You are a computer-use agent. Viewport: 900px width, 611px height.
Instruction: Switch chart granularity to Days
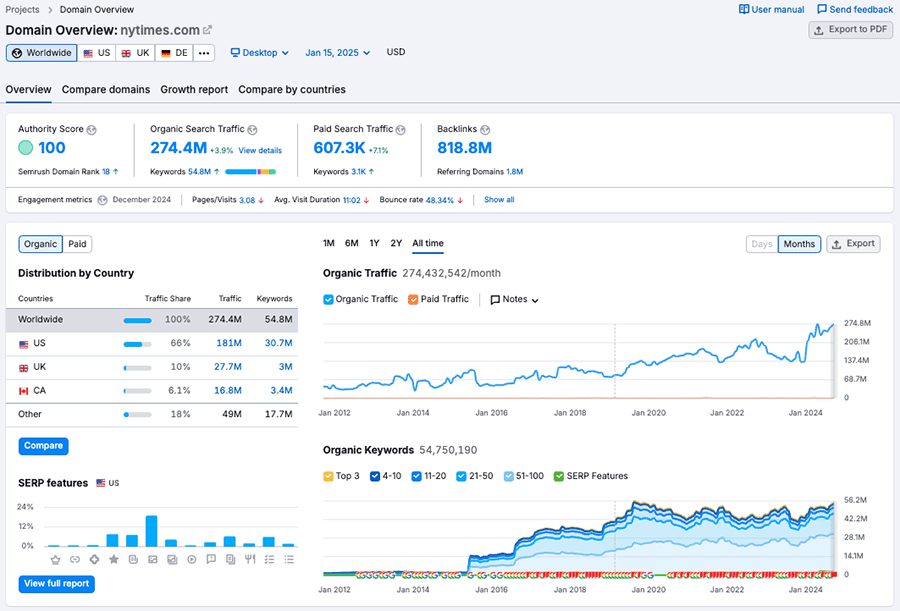point(762,244)
